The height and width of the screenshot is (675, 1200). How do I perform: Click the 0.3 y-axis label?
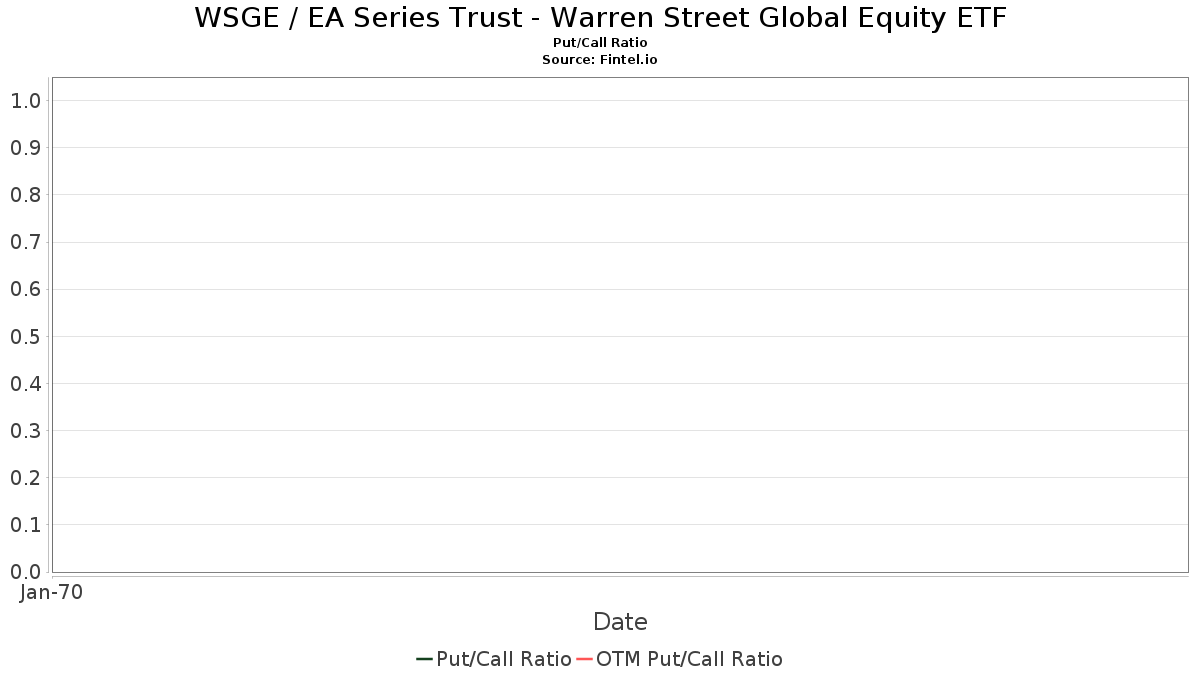pos(25,431)
